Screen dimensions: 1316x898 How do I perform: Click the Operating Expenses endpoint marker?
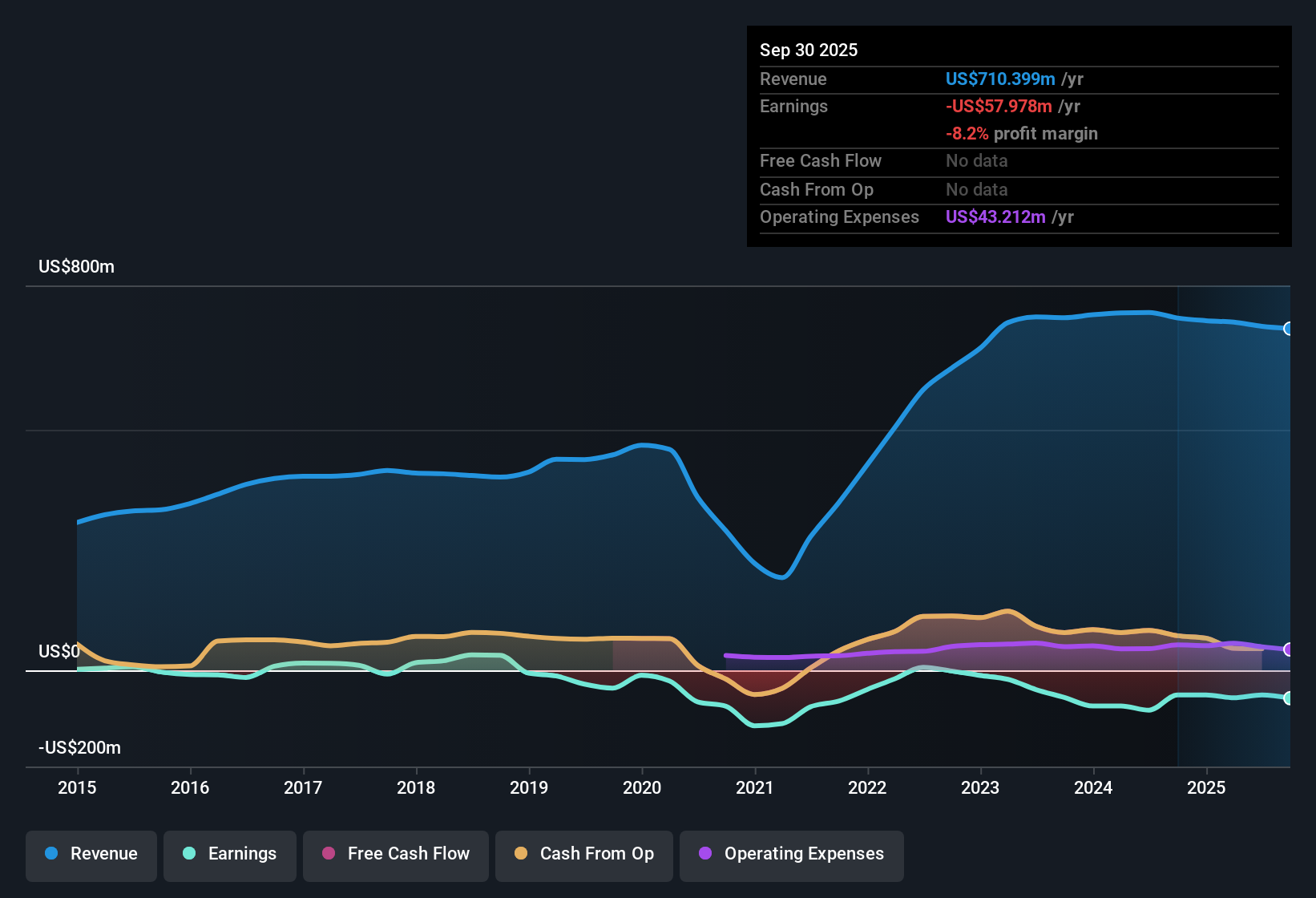[1289, 649]
